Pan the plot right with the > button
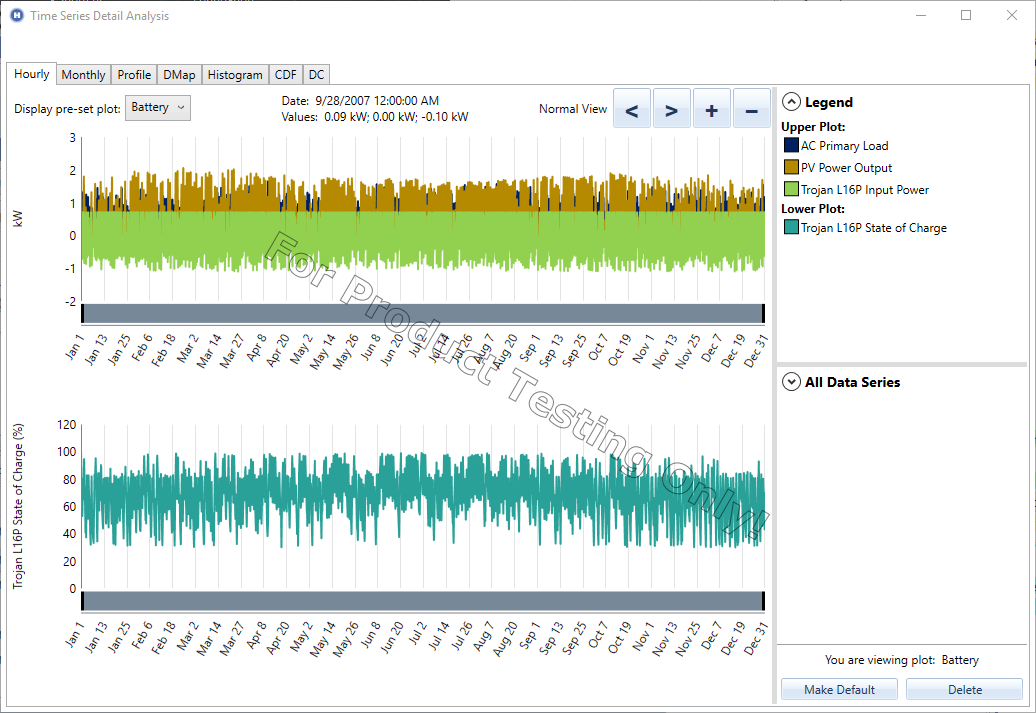This screenshot has width=1036, height=713. (671, 109)
